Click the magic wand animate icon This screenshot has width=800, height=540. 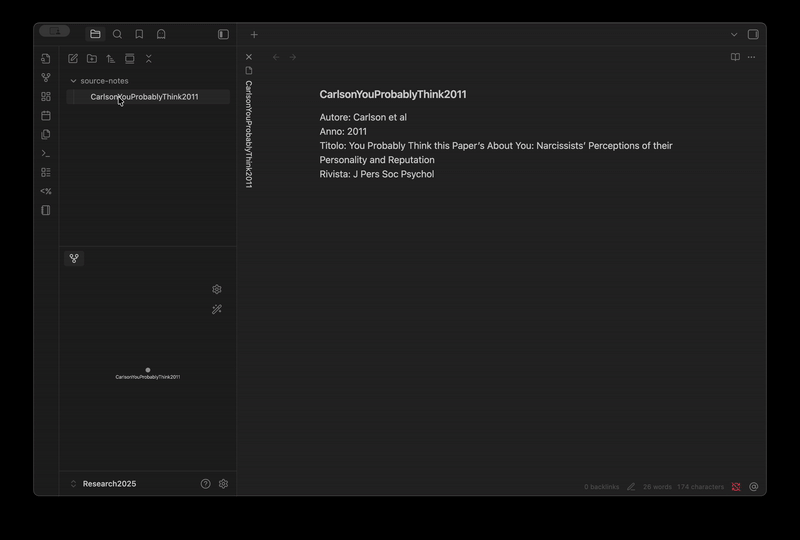(217, 310)
